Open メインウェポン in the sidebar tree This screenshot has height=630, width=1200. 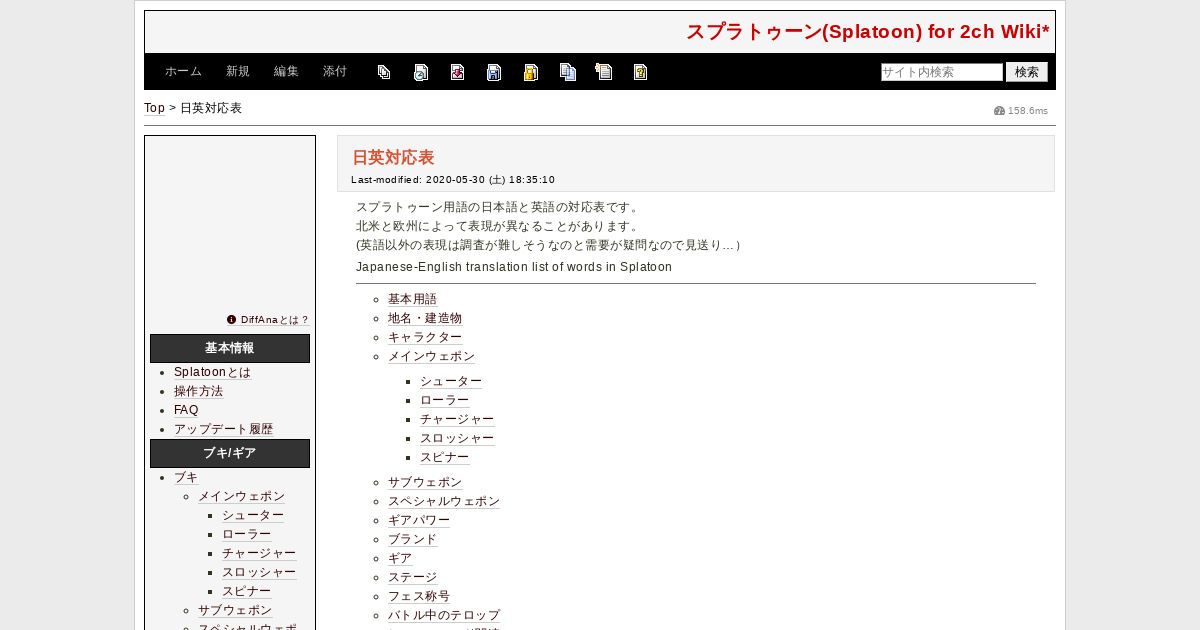tap(241, 497)
